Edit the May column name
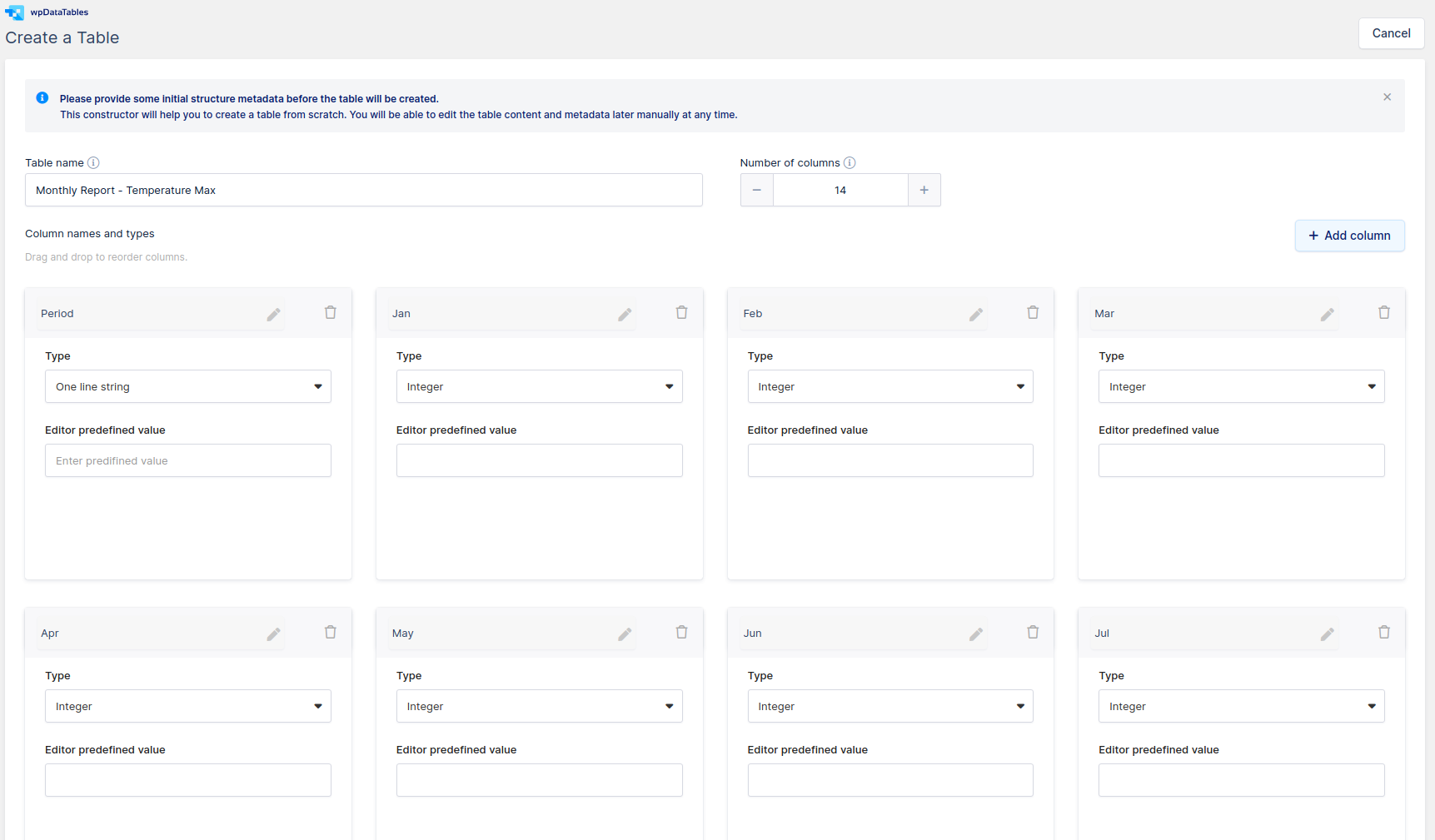 (x=625, y=634)
